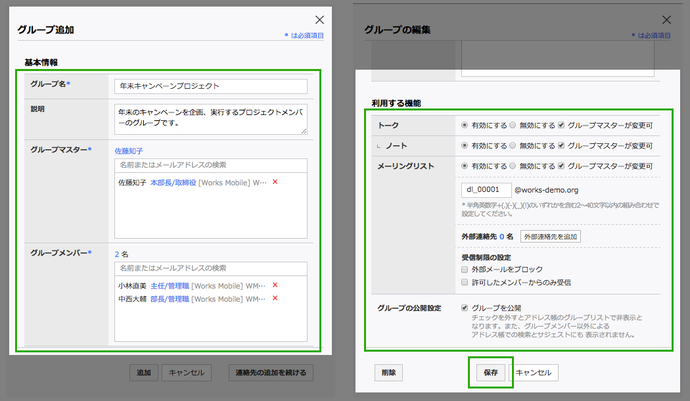The image size is (690, 401).
Task: Close the グループ追加 dialog
Action: point(319,20)
